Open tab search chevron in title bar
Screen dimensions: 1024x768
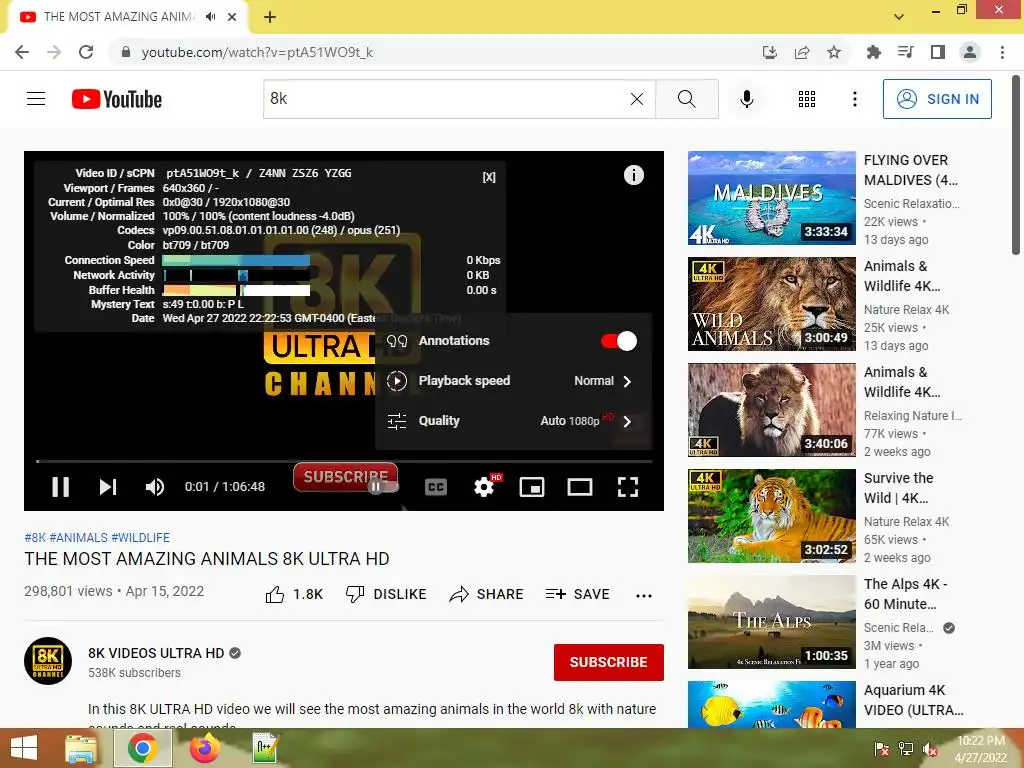[x=899, y=17]
